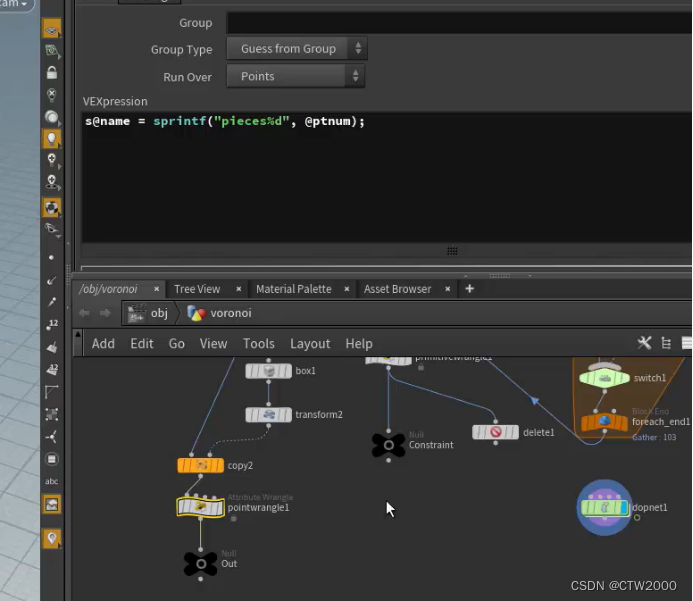Open the visualizers eye dropdown icon
693x601 pixels.
click(51, 229)
